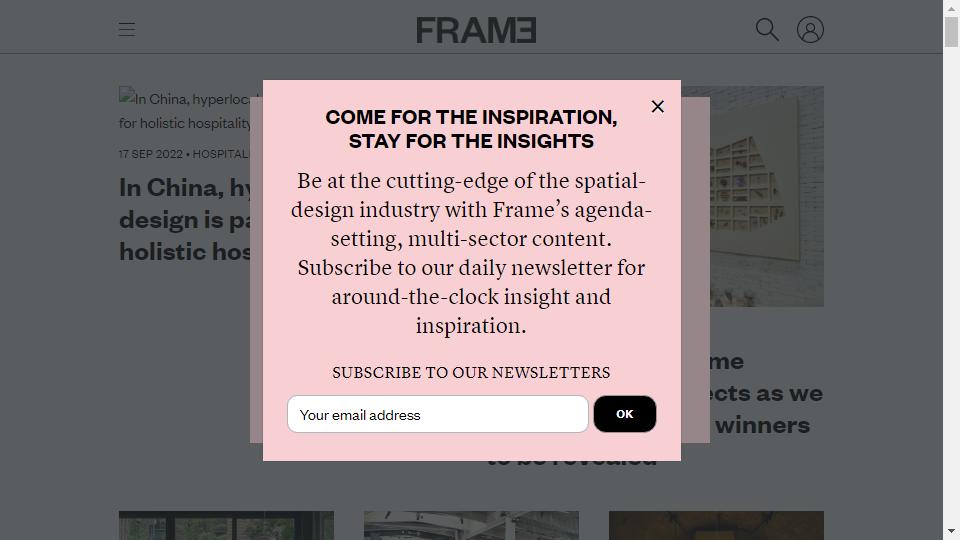Click the wall display article image
Screen dimensions: 960x540
click(x=767, y=197)
